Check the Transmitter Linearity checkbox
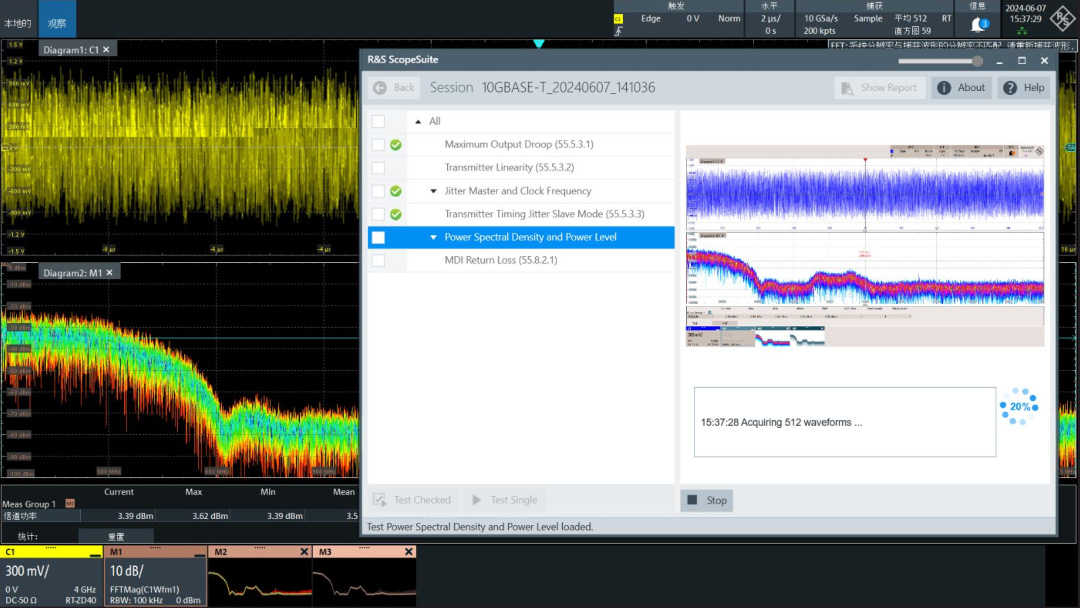 coord(378,167)
